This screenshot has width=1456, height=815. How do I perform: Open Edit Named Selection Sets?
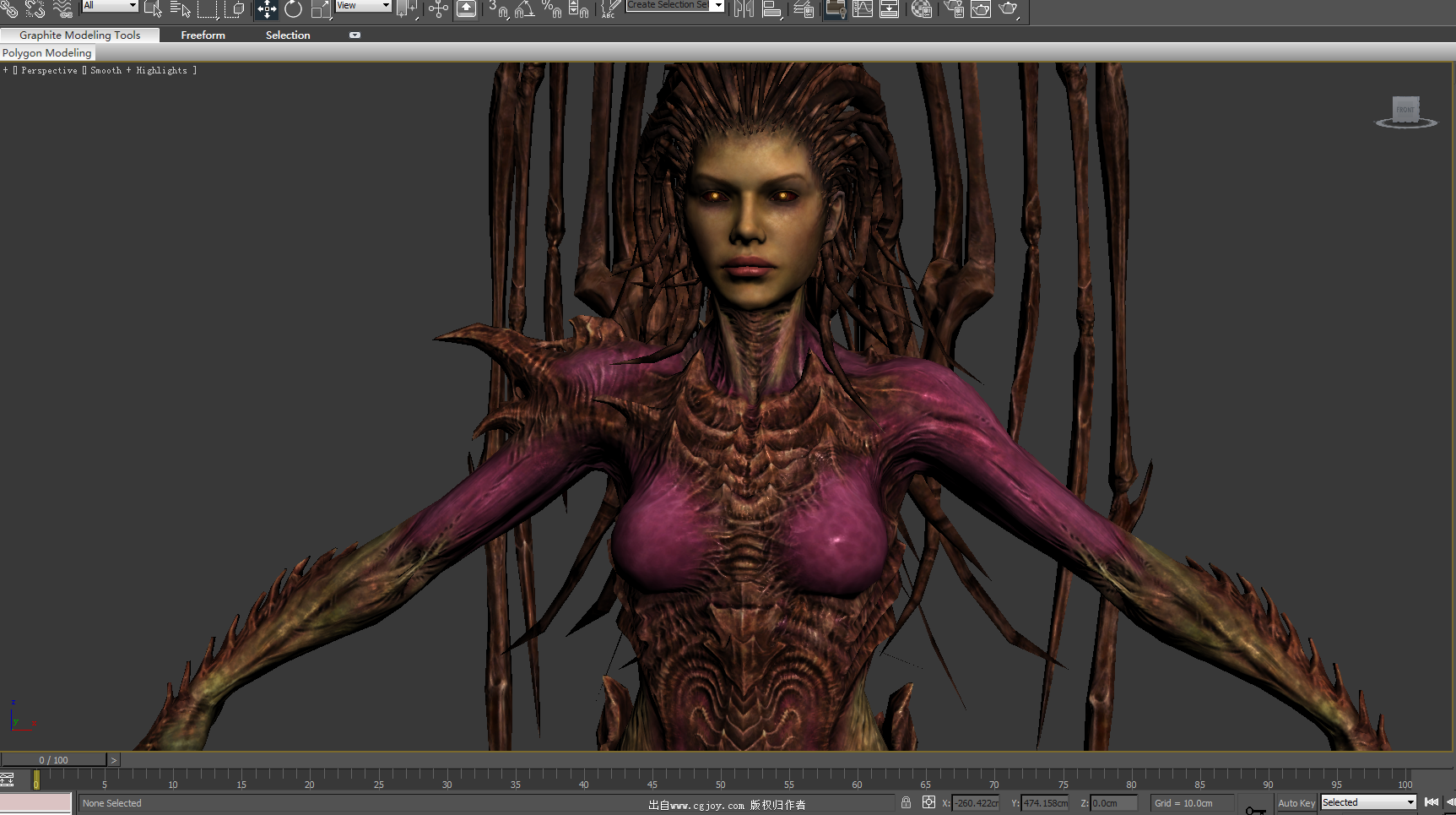coord(609,8)
